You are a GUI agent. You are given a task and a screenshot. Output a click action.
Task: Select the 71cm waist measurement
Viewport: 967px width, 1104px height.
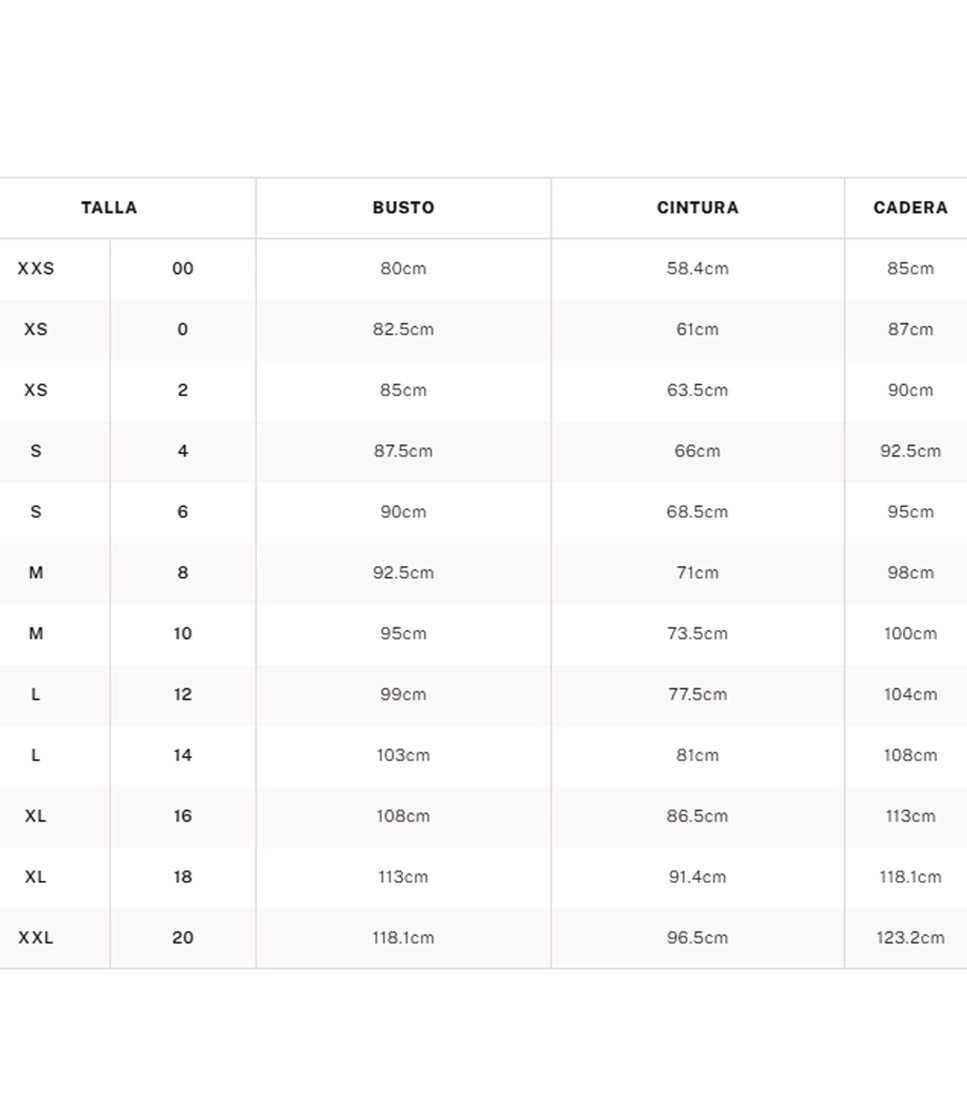[x=697, y=573]
